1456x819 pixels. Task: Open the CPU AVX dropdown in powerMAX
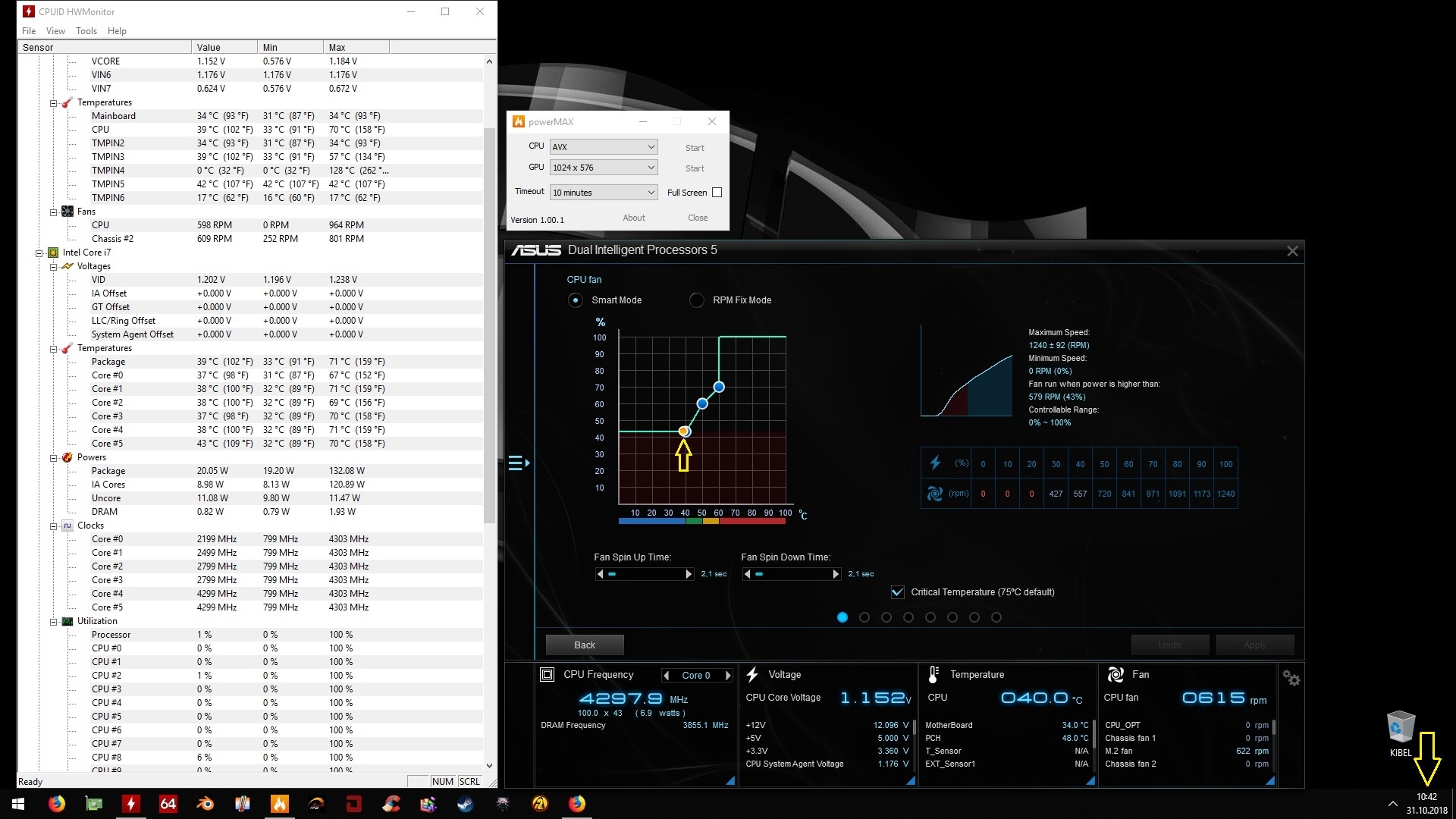tap(603, 147)
